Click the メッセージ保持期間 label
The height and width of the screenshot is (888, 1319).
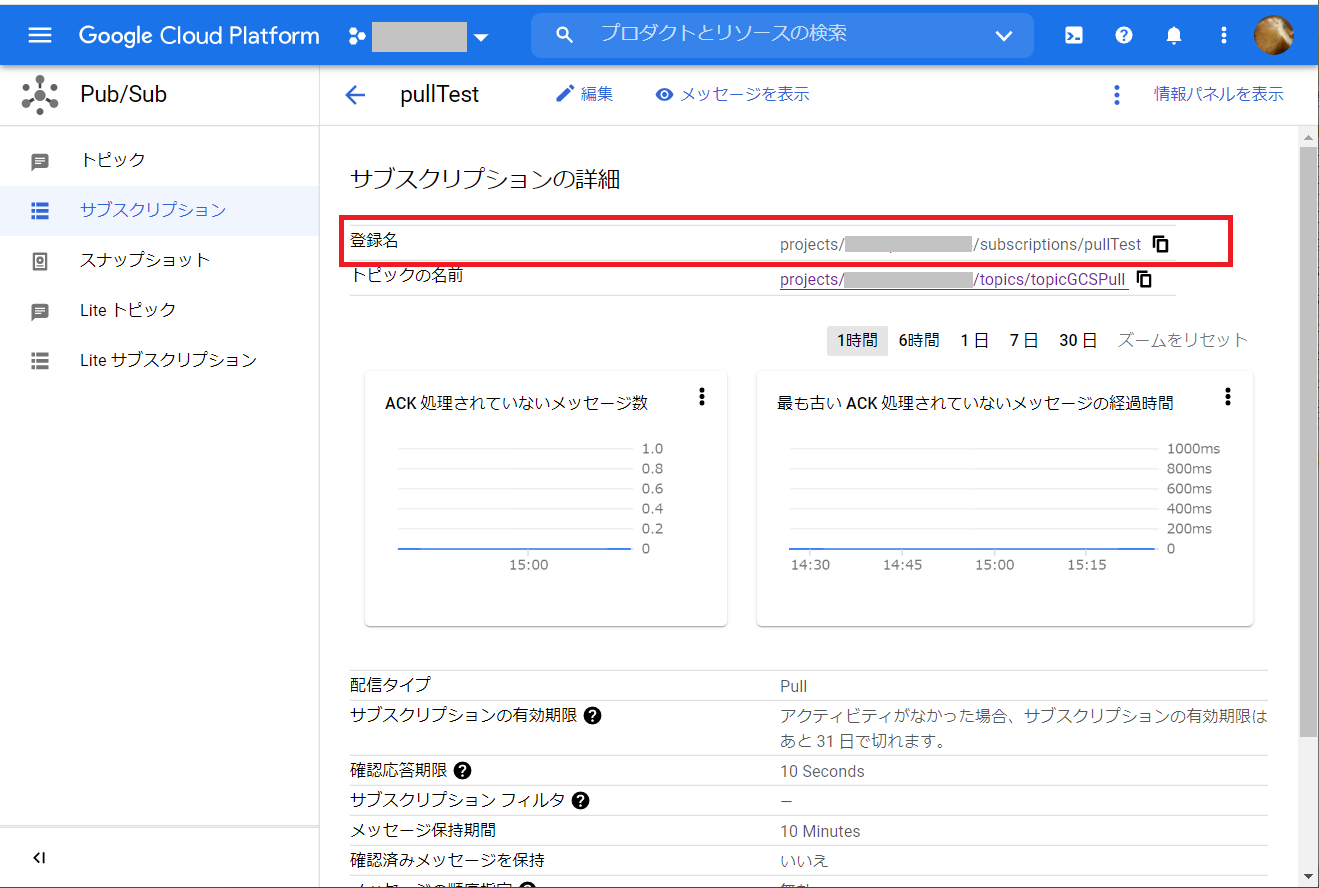point(423,830)
